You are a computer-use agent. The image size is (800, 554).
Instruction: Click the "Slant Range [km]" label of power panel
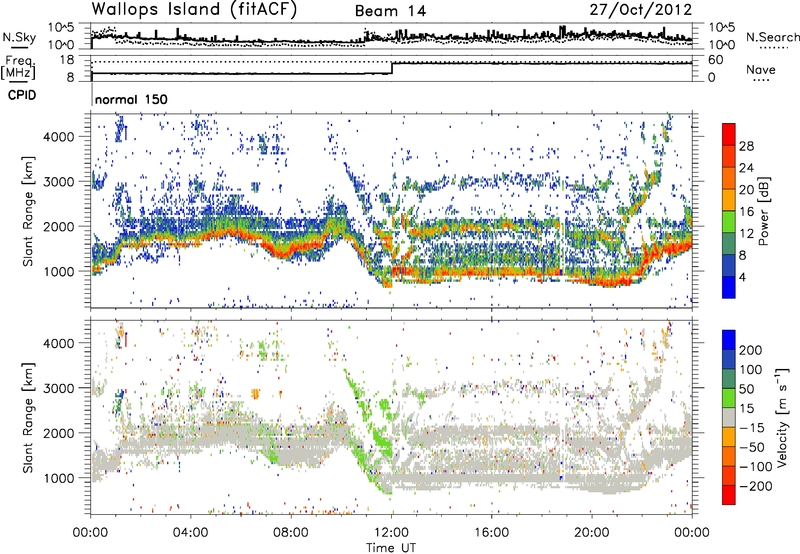pos(28,211)
